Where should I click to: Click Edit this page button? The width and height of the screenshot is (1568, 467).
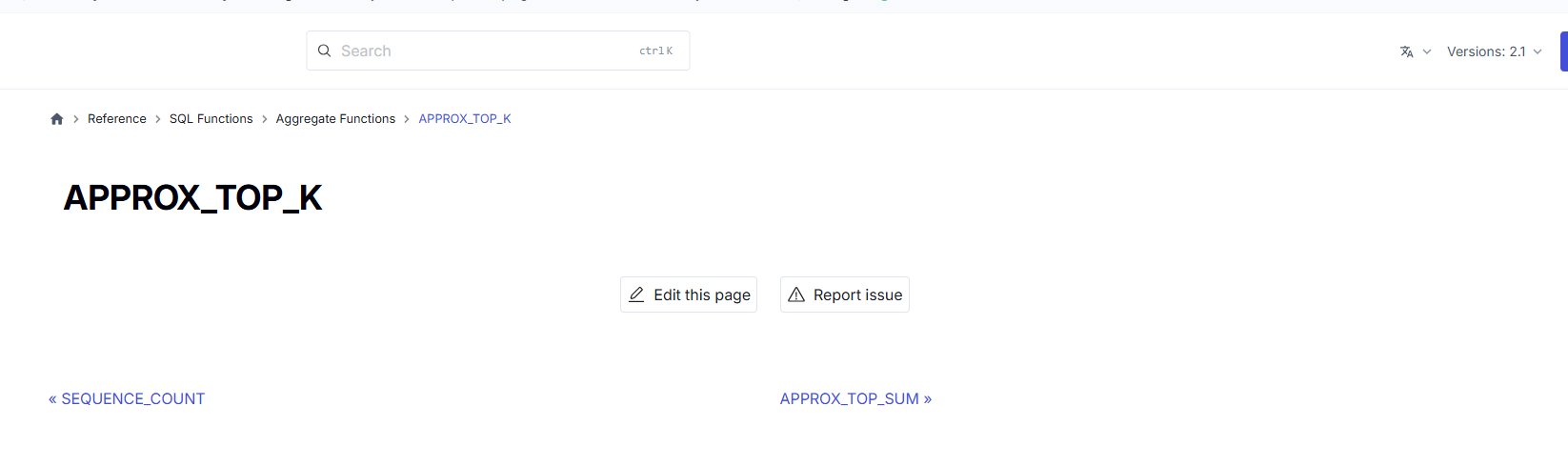[x=689, y=294]
